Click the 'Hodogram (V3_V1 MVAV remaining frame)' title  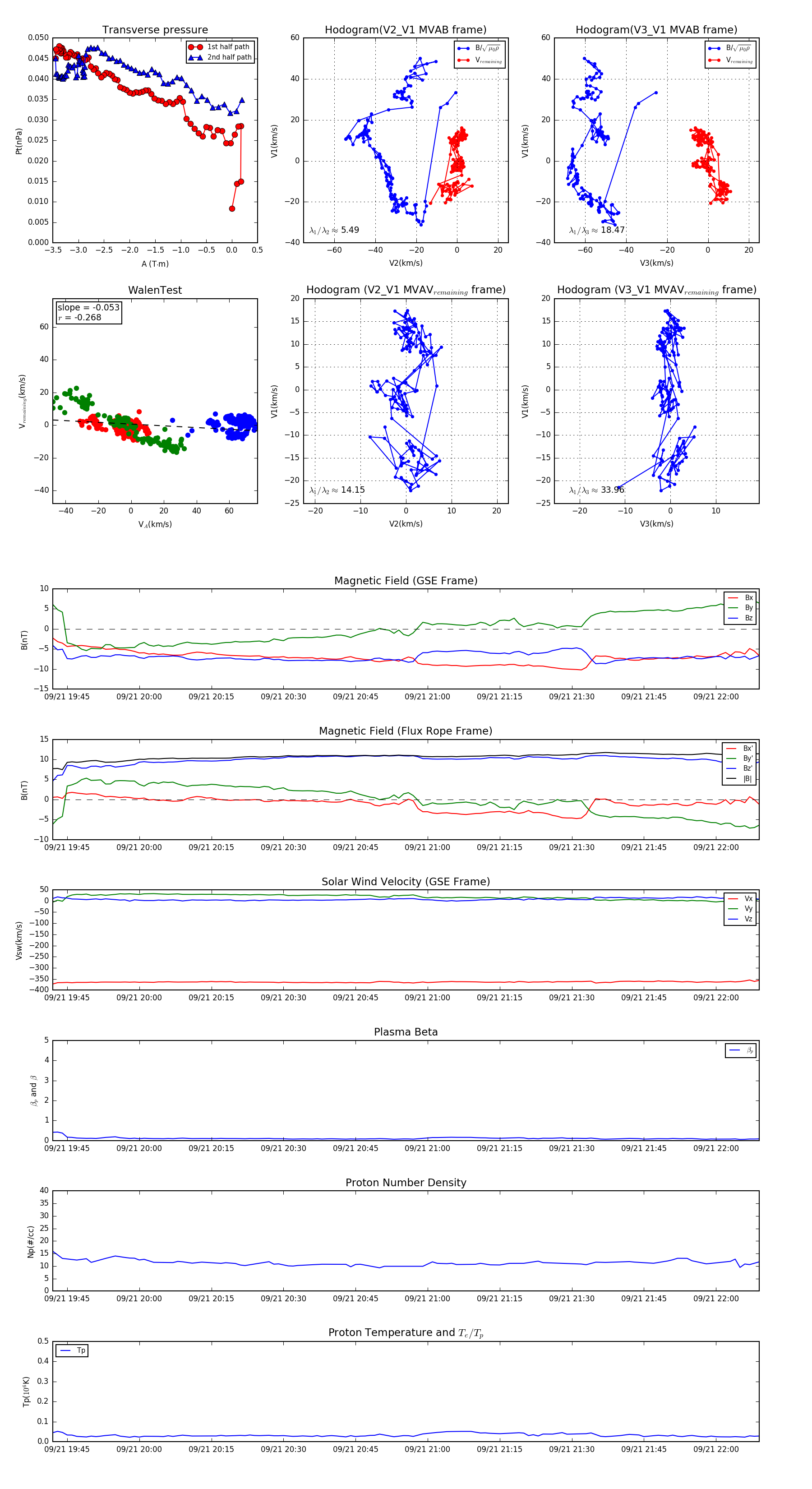tap(656, 290)
